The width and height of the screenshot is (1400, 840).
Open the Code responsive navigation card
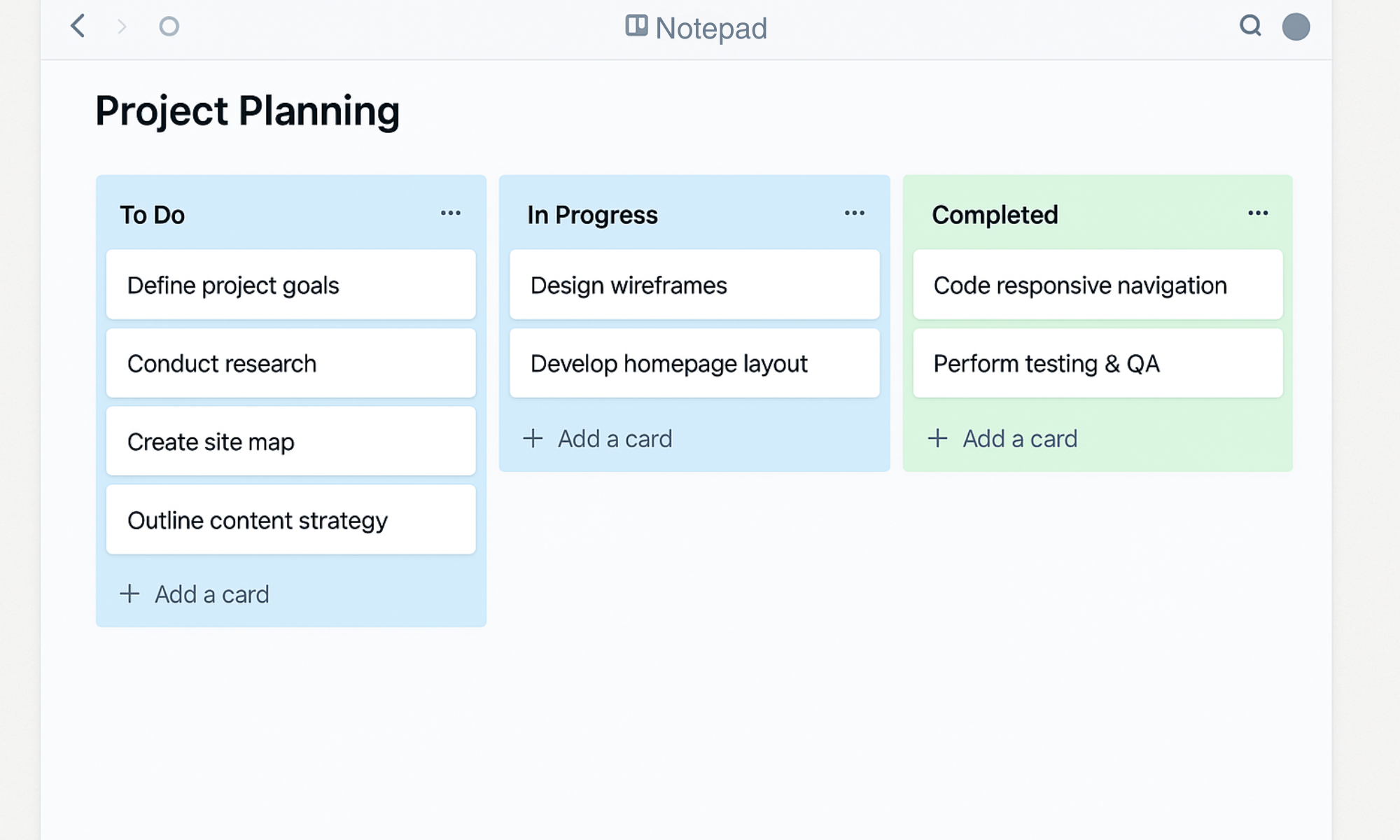click(x=1098, y=285)
